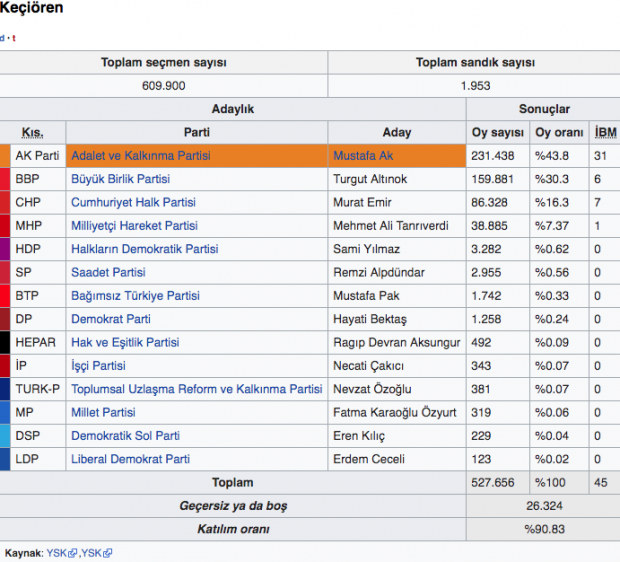Click the 't' template talk link
Screen dimensions: 620x562
coord(14,38)
